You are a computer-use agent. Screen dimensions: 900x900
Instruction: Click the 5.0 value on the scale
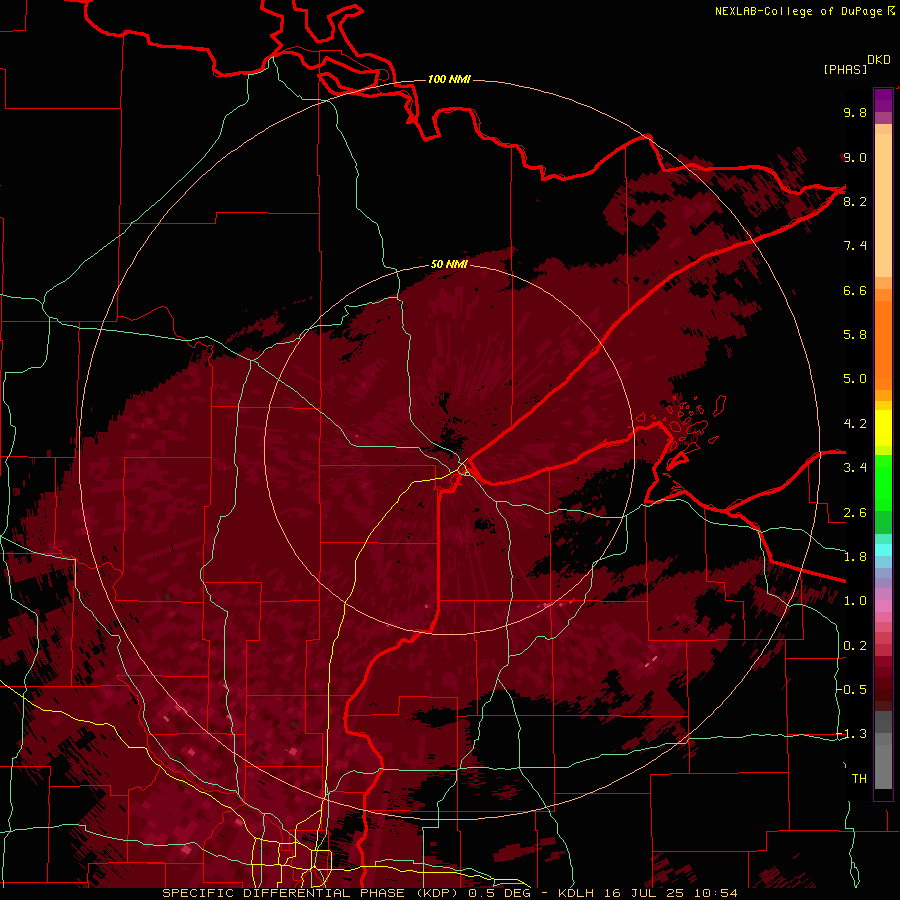coord(855,379)
